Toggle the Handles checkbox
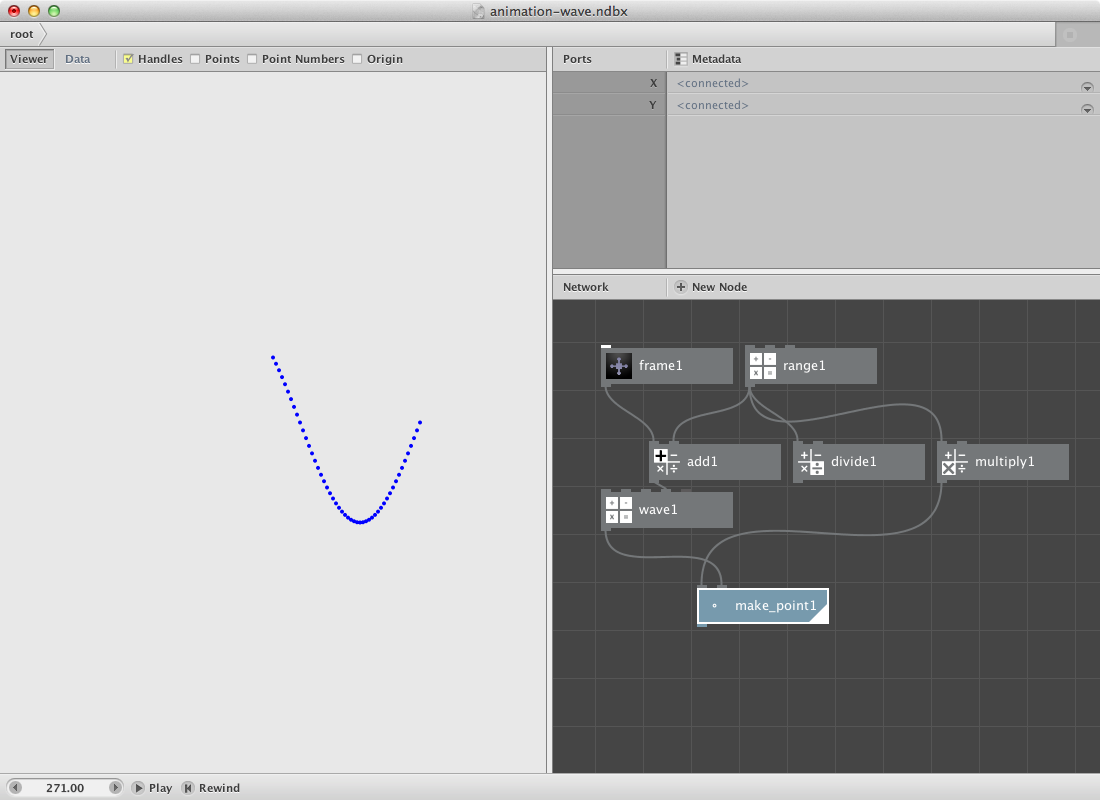The width and height of the screenshot is (1100, 800). [128, 59]
